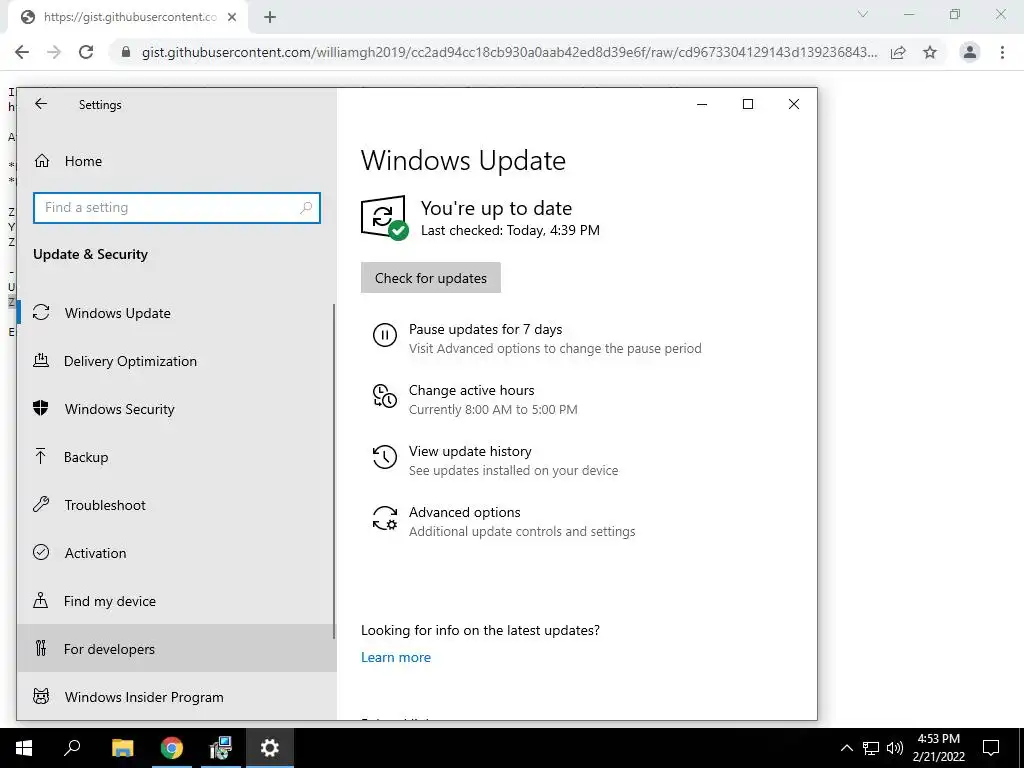The height and width of the screenshot is (768, 1024).
Task: Open Settings Home page
Action: [x=176, y=161]
